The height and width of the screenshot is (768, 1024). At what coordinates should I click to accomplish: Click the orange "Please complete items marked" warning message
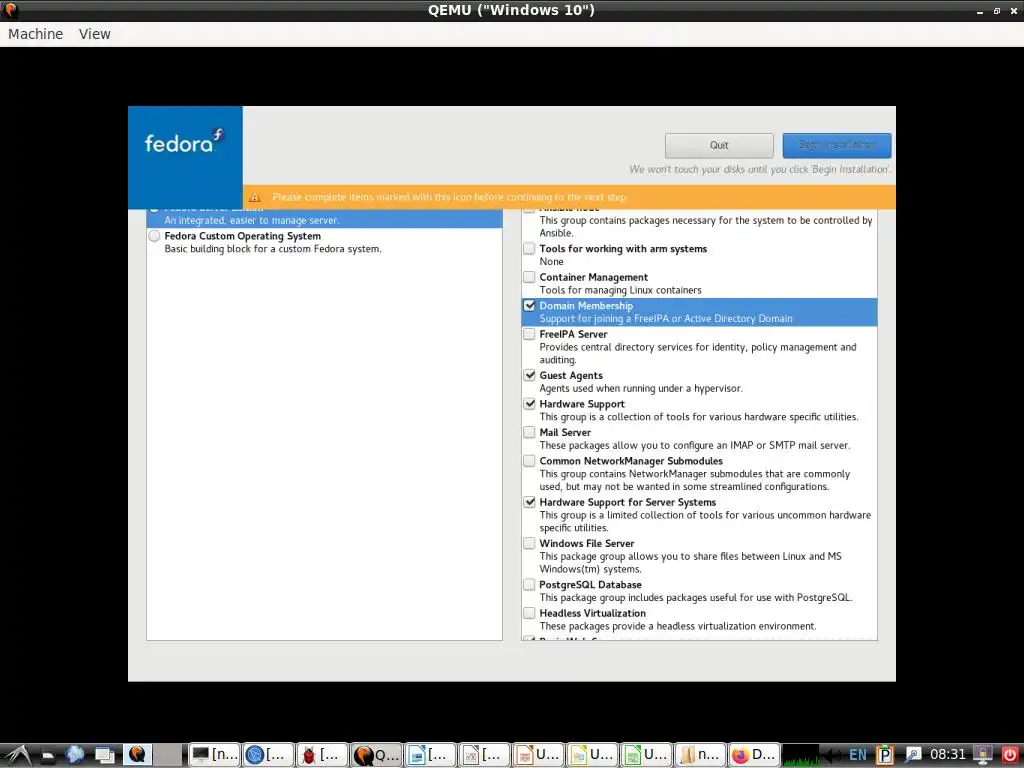coord(449,197)
